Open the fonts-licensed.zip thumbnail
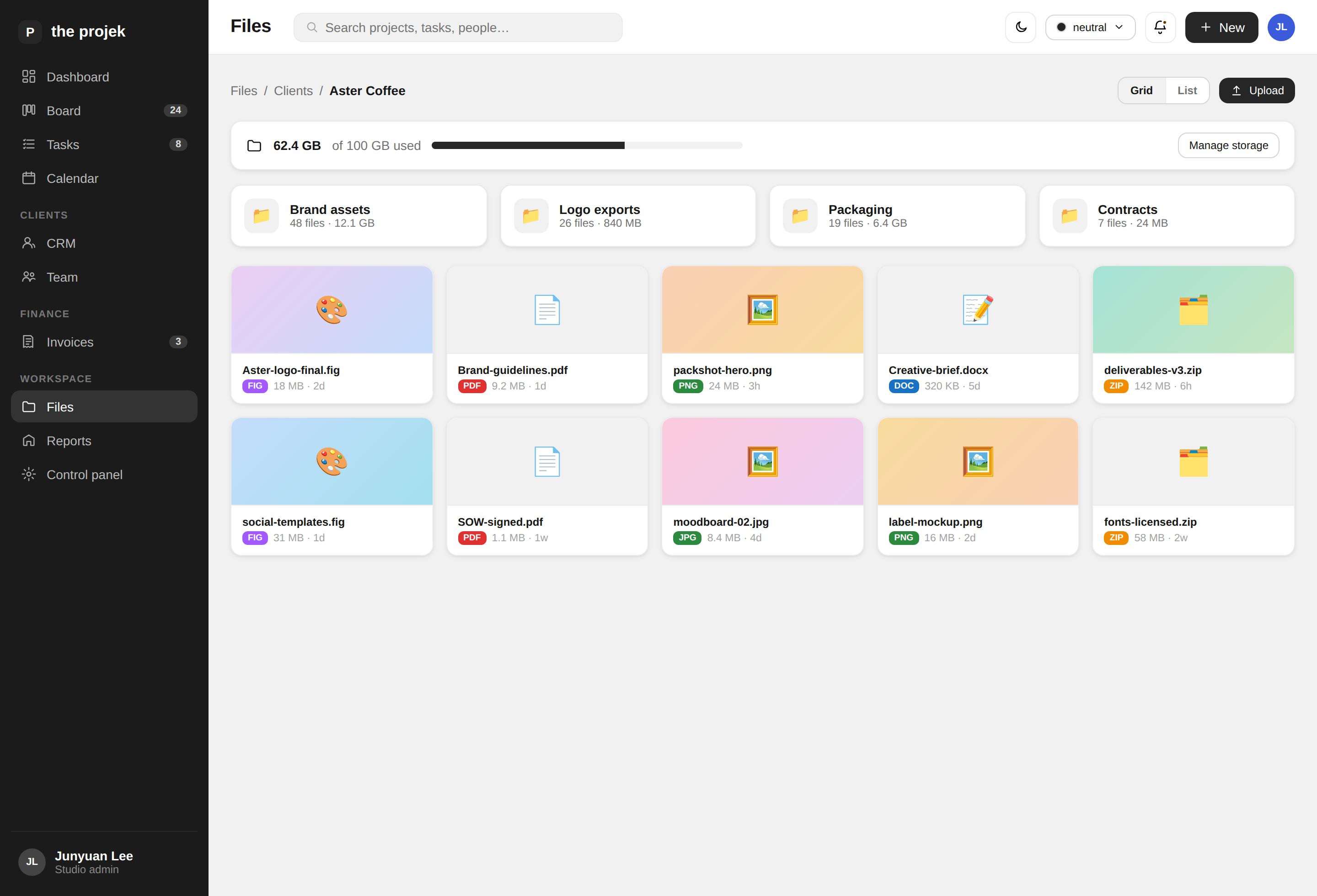This screenshot has height=896, width=1317. [1194, 462]
